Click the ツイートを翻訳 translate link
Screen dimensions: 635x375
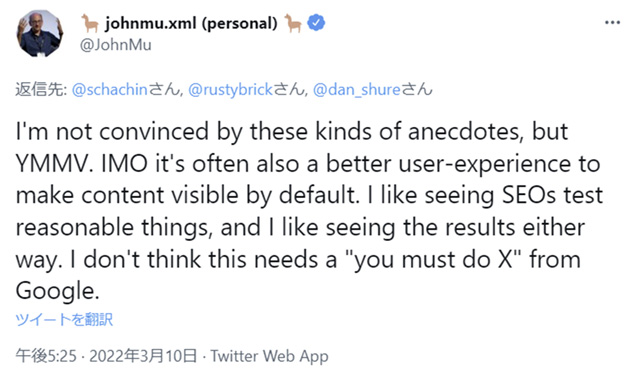coord(64,320)
